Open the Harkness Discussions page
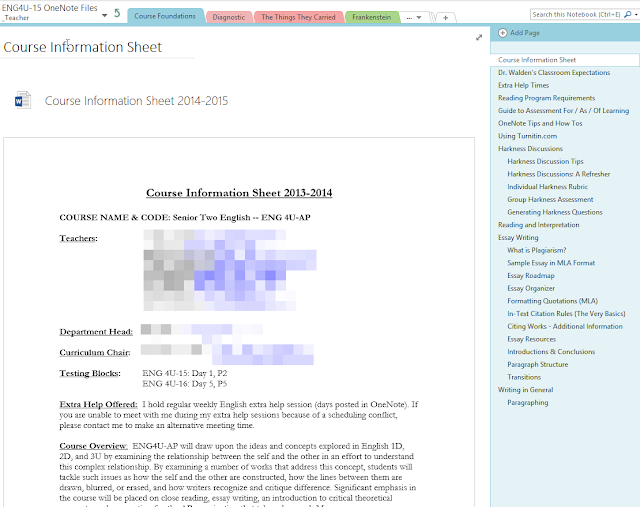640x507 pixels. (x=530, y=148)
